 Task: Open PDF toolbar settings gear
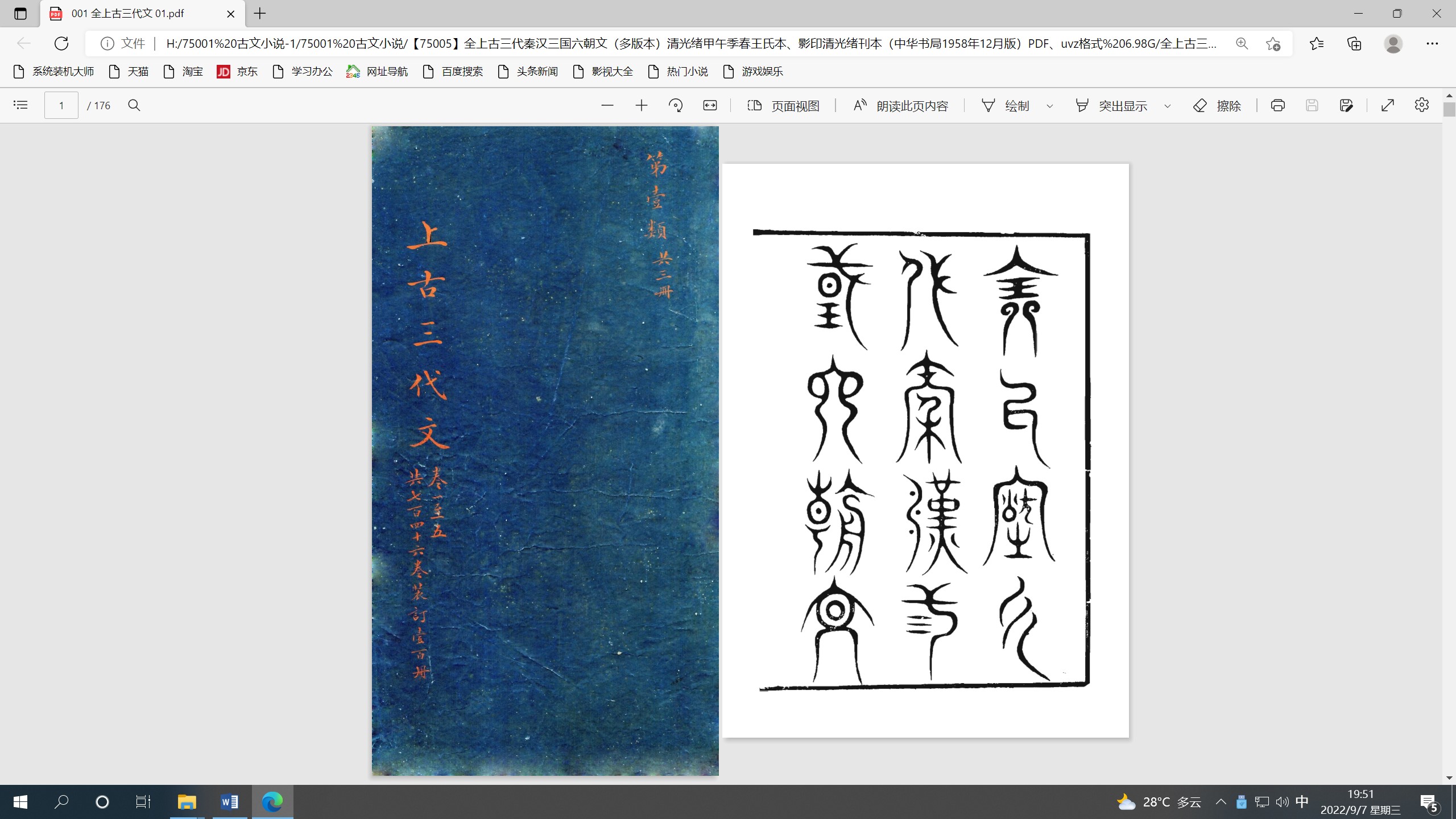1422,105
